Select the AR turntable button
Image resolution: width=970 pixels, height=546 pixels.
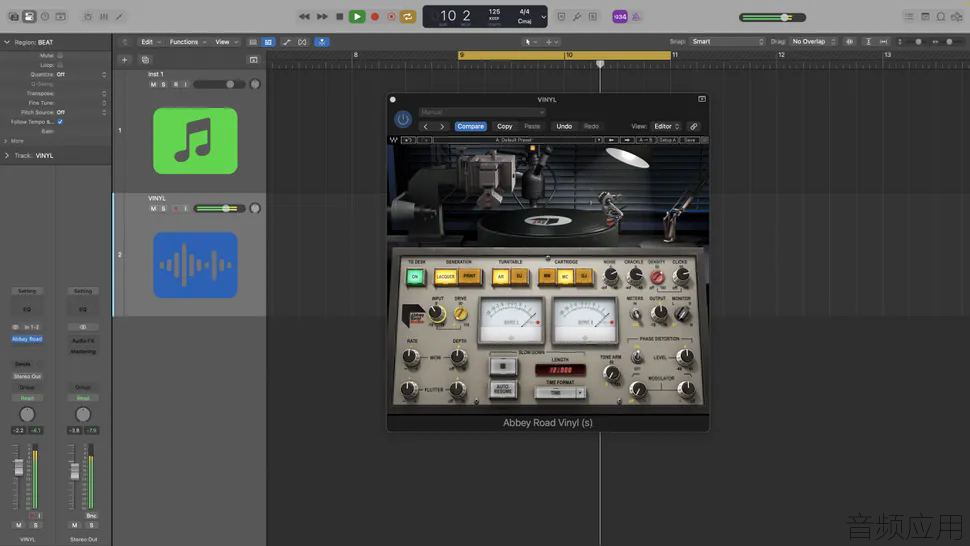pos(501,276)
